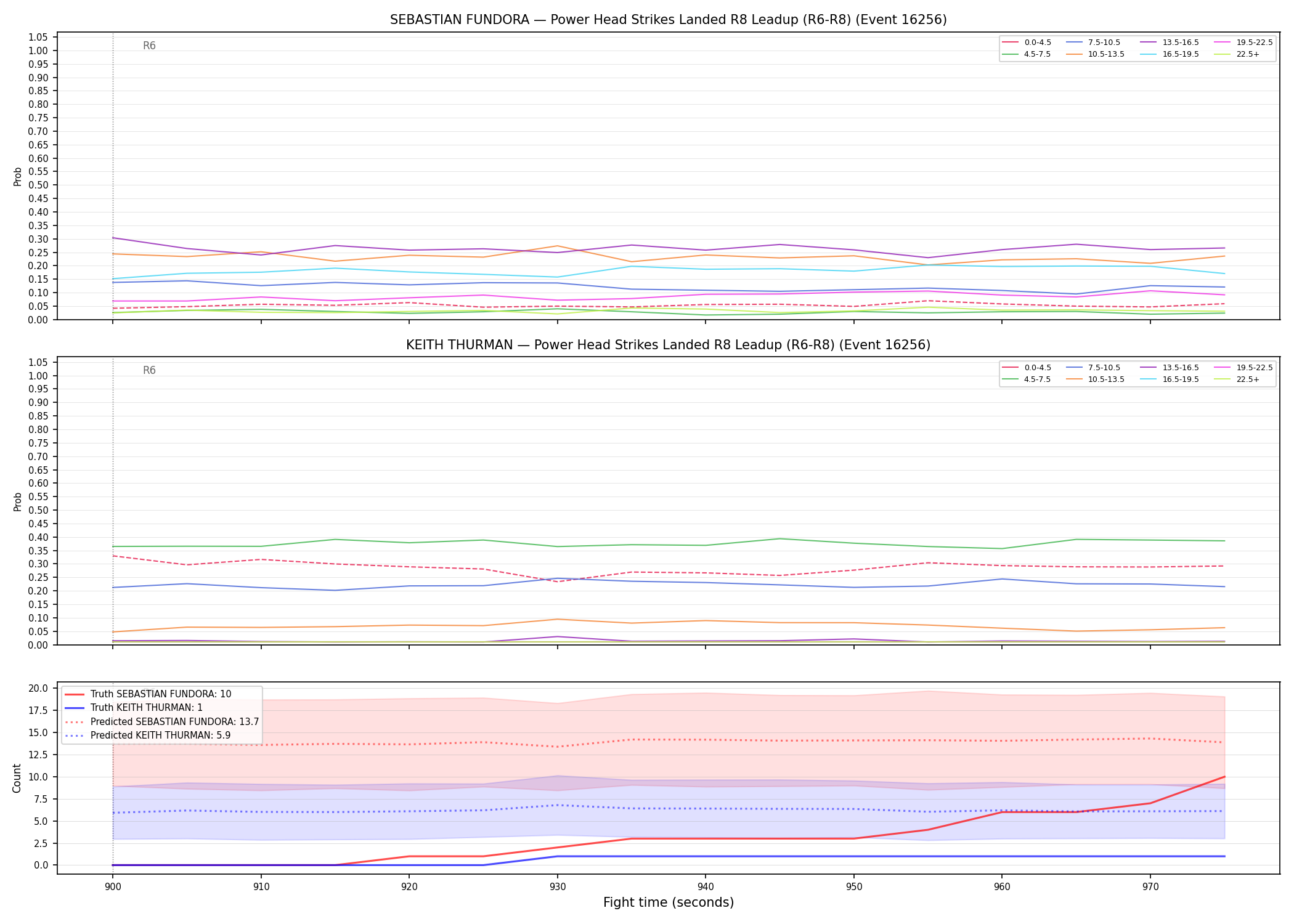Select 13.5-16.5 legend entry in Fundora chart

pyautogui.click(x=1170, y=43)
